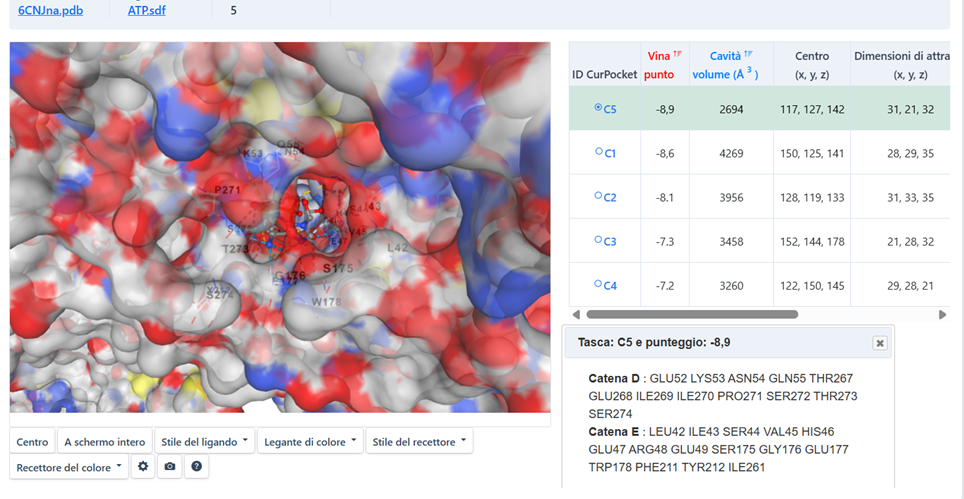The height and width of the screenshot is (499, 964).
Task: Sort by Cavità volume sort icon
Action: coord(748,55)
